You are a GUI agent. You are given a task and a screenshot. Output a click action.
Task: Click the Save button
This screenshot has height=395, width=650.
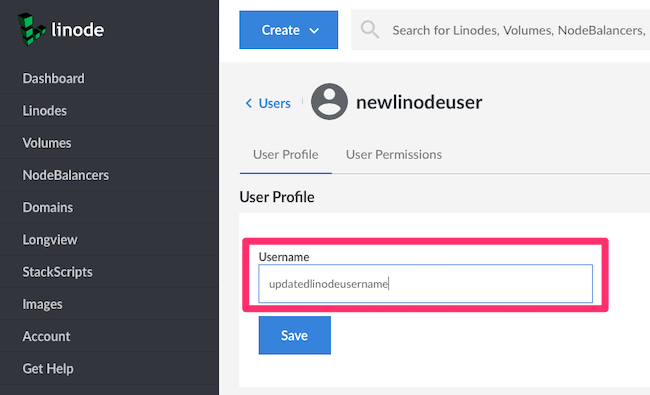point(295,335)
